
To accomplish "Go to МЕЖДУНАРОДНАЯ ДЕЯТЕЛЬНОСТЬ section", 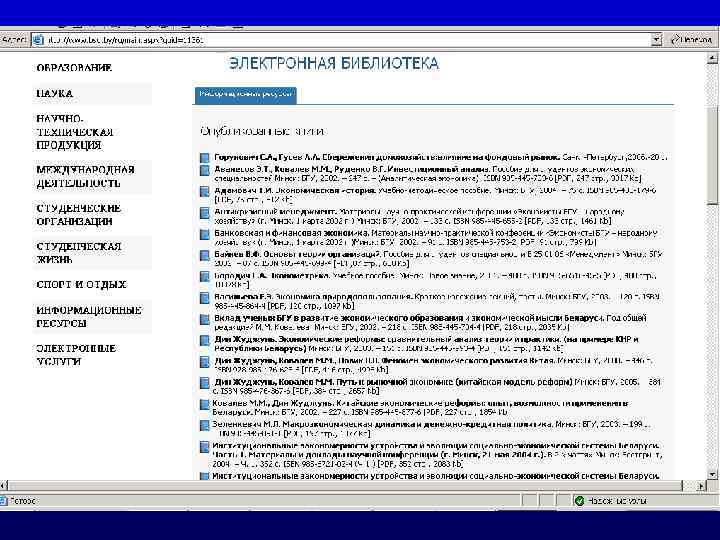I will (85, 176).
